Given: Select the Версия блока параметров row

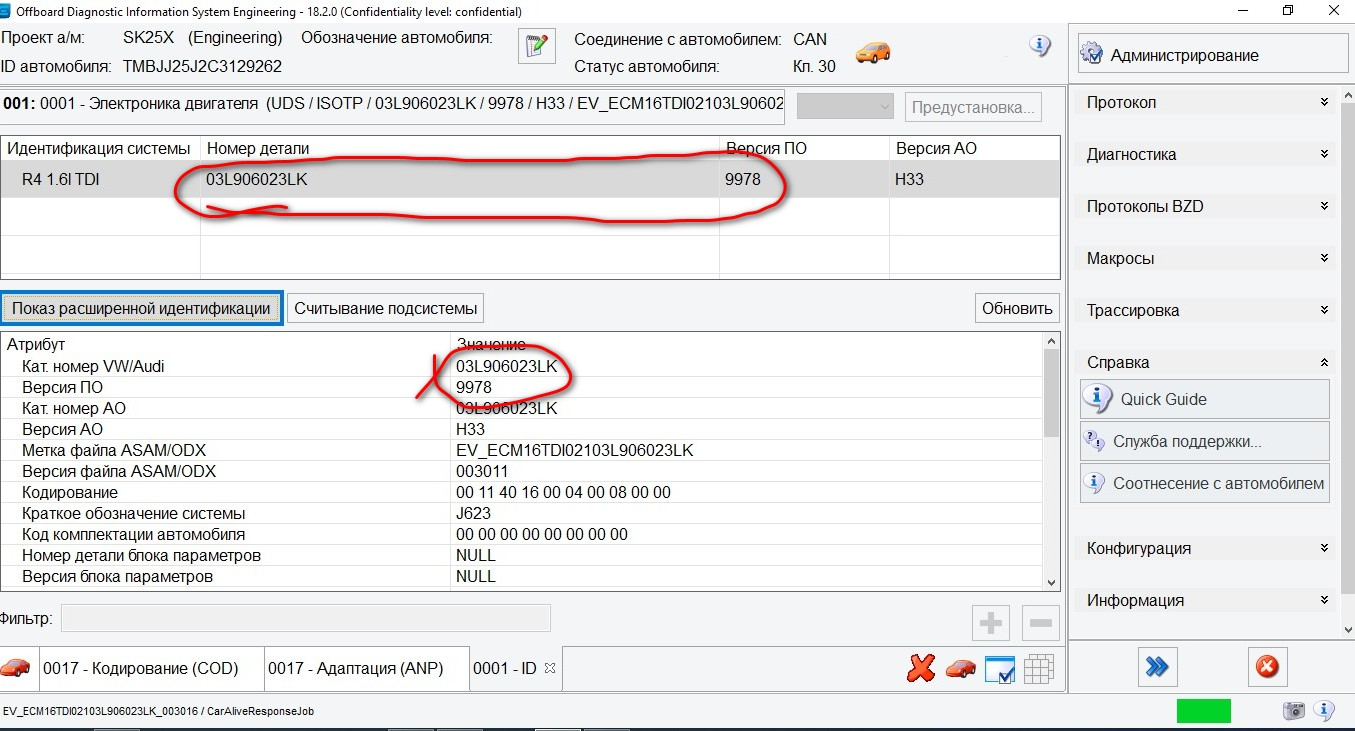Looking at the screenshot, I should (x=522, y=576).
